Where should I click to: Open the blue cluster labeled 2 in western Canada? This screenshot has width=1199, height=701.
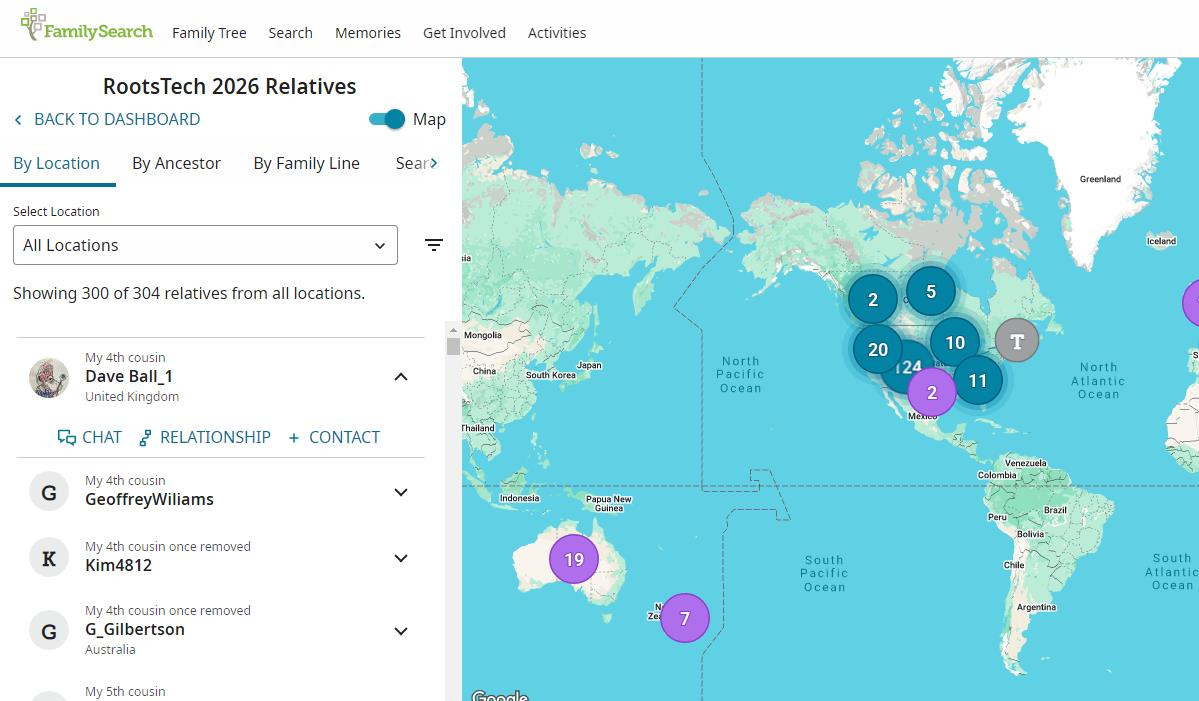click(872, 300)
